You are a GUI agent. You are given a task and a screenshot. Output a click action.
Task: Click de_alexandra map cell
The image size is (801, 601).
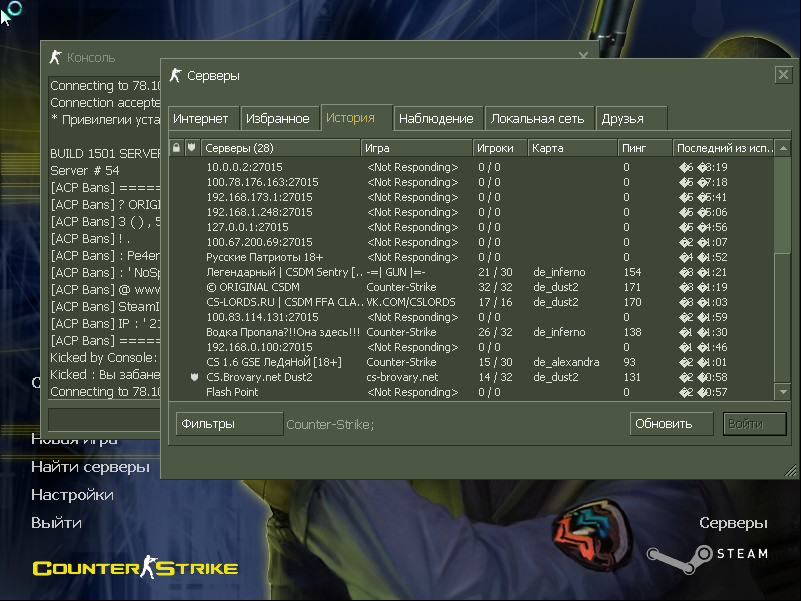tap(566, 362)
